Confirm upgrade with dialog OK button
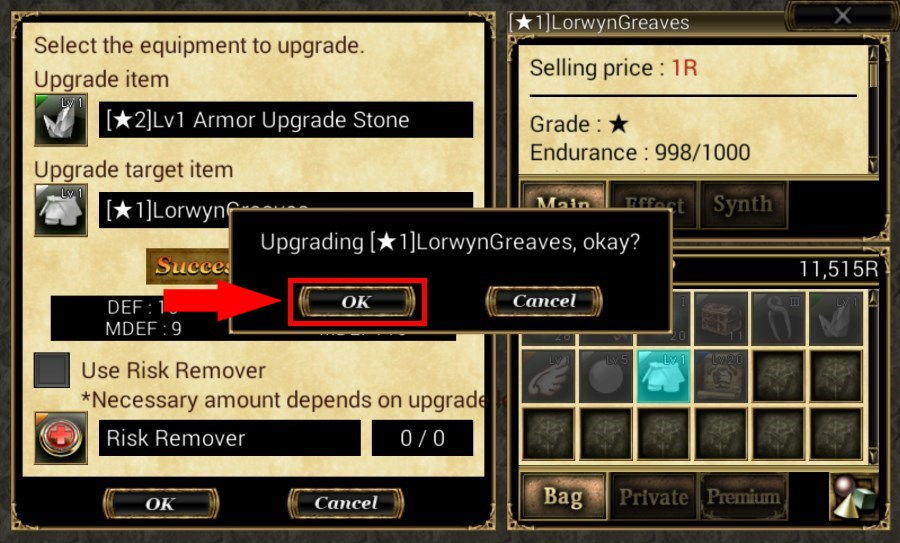900x543 pixels. click(356, 302)
